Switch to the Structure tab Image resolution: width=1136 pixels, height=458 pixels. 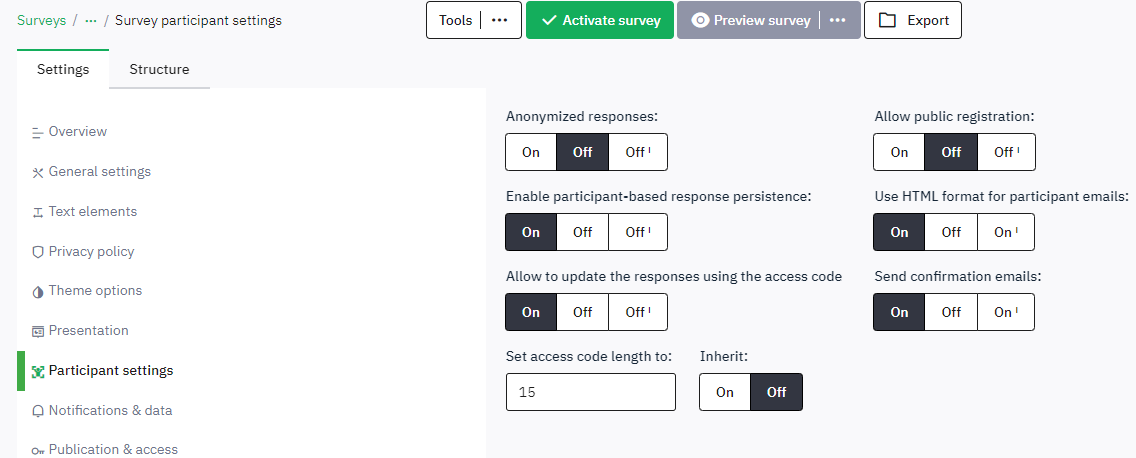point(159,69)
